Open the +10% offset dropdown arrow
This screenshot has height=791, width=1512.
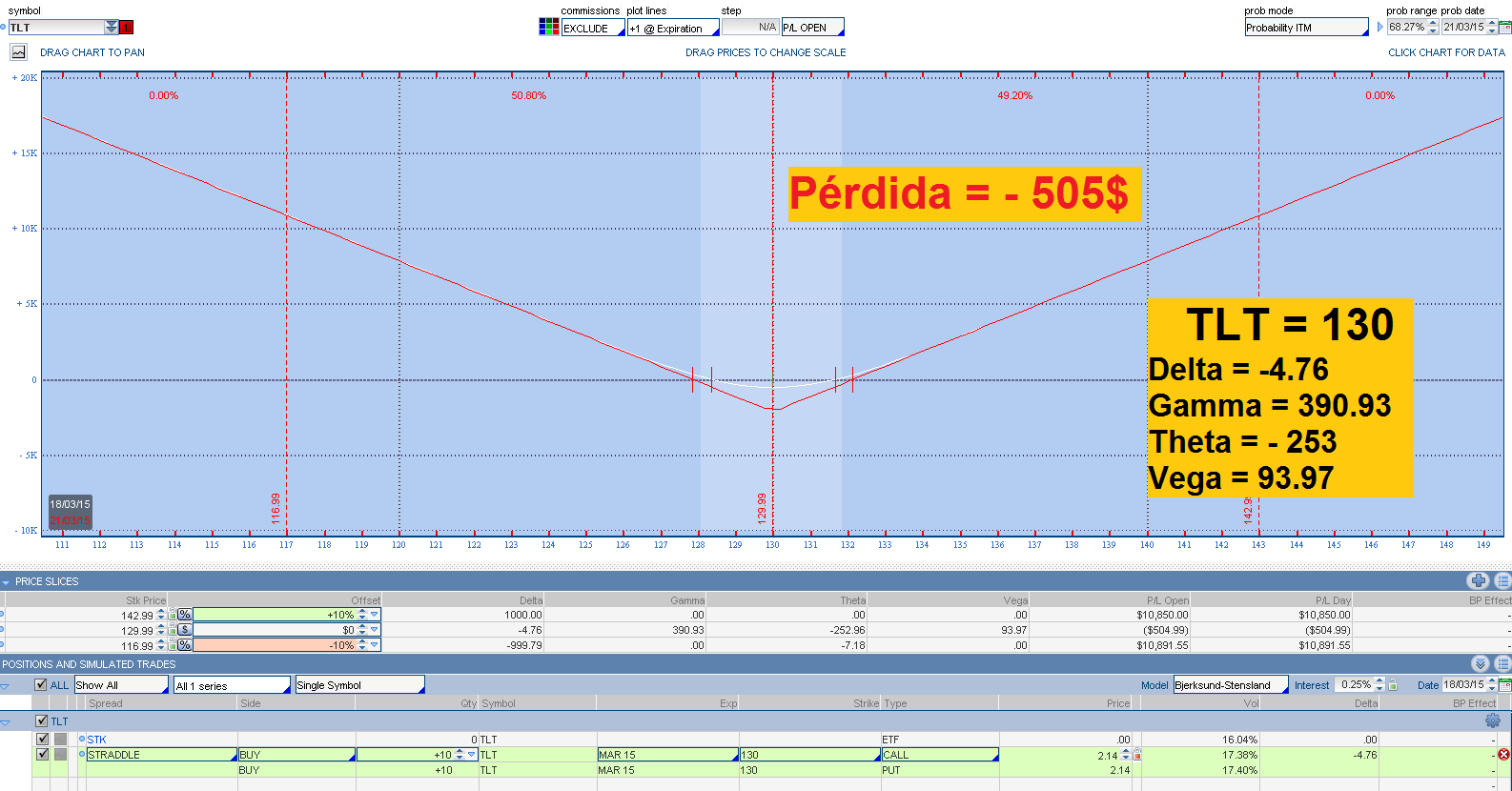coord(375,615)
